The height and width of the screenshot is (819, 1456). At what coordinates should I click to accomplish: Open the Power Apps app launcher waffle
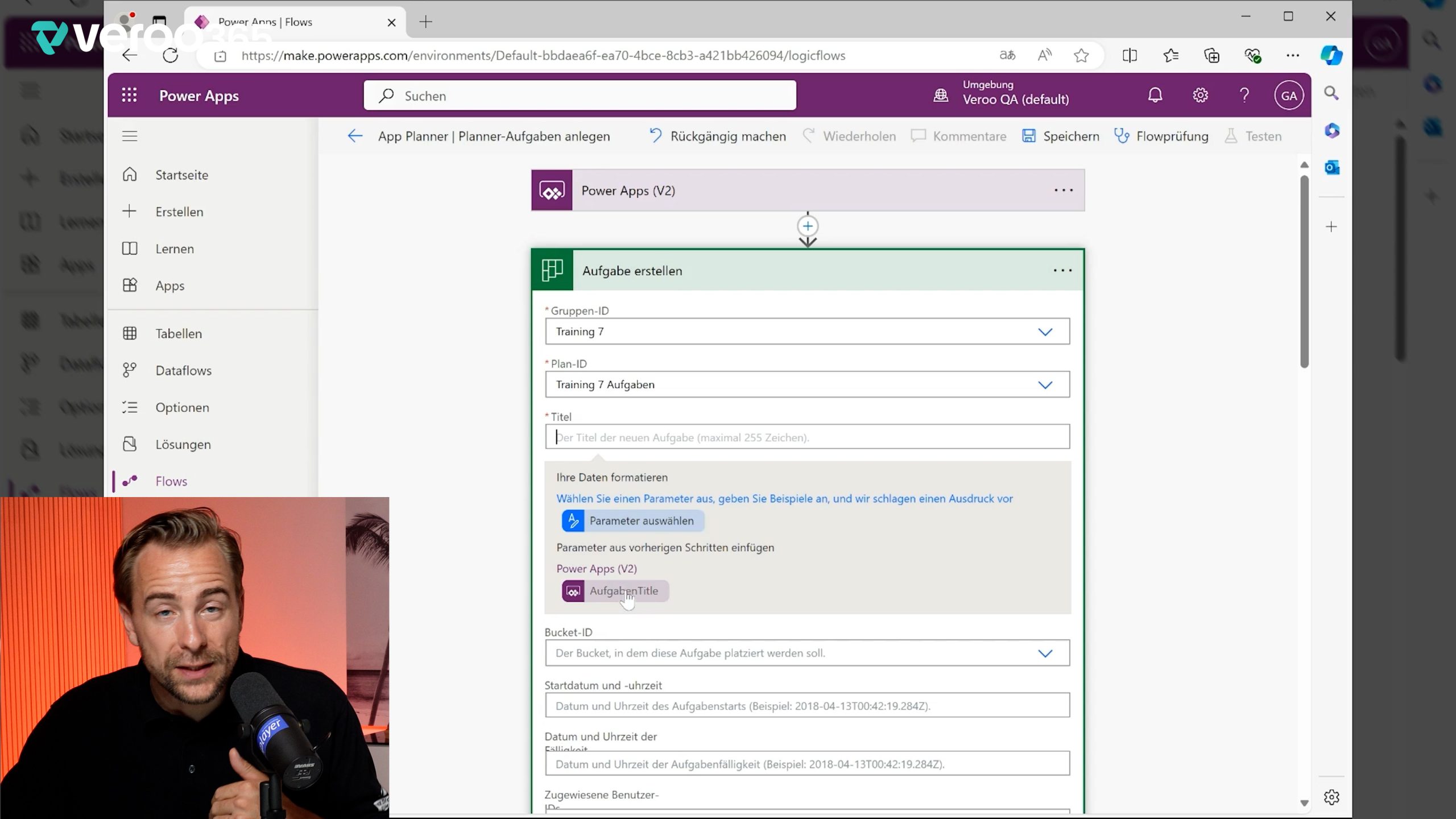[x=129, y=95]
